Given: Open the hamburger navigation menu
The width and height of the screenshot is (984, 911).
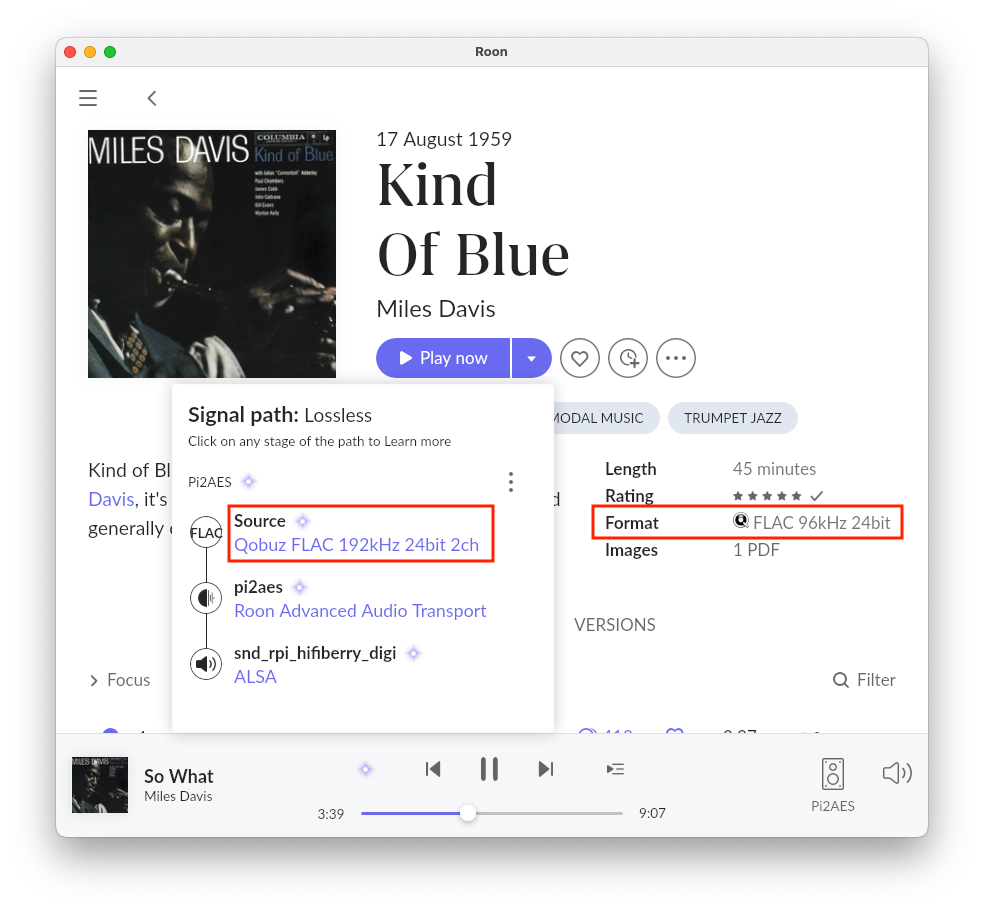Looking at the screenshot, I should point(88,98).
